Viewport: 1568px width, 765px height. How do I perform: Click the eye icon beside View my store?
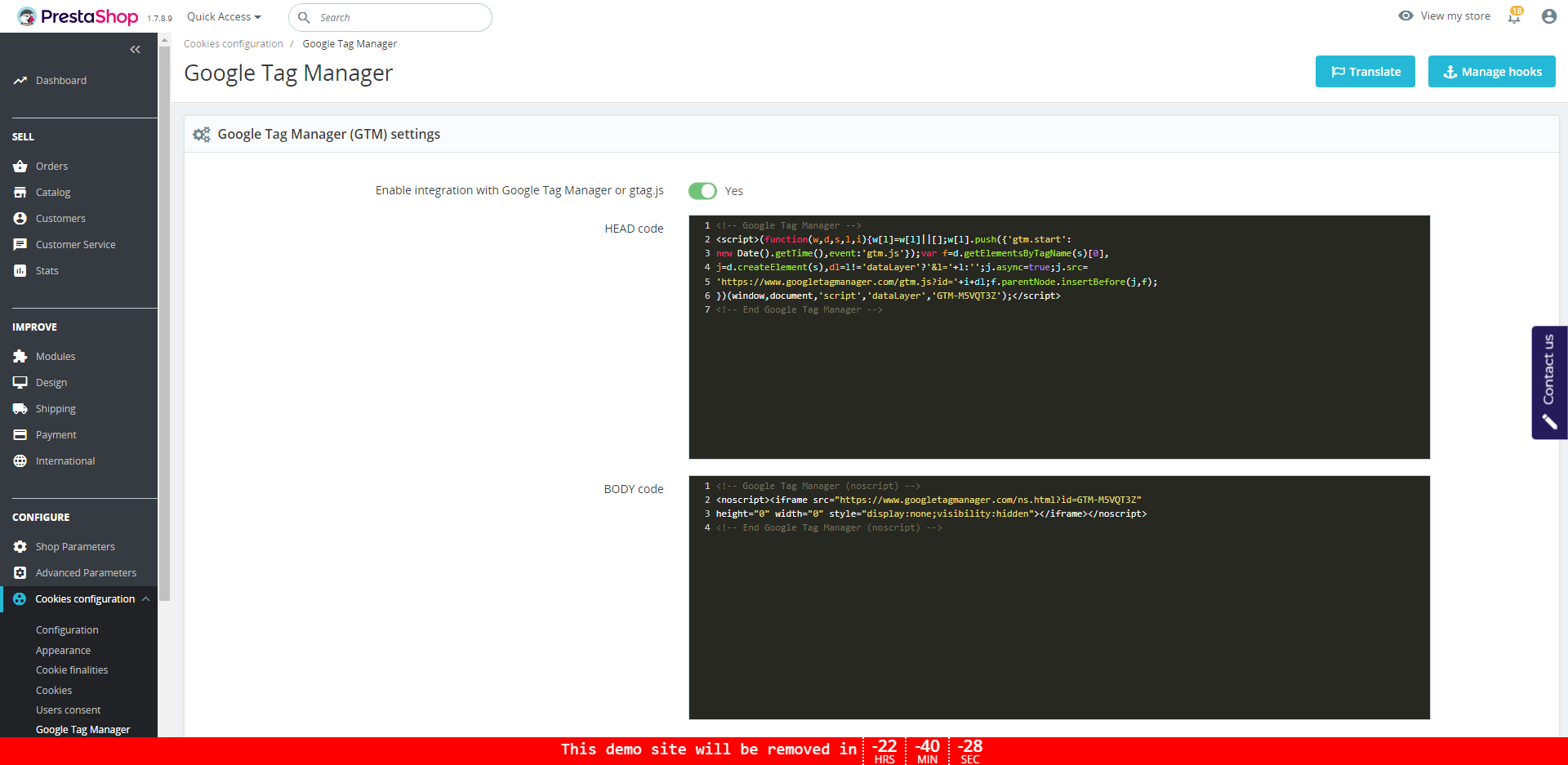1405,16
